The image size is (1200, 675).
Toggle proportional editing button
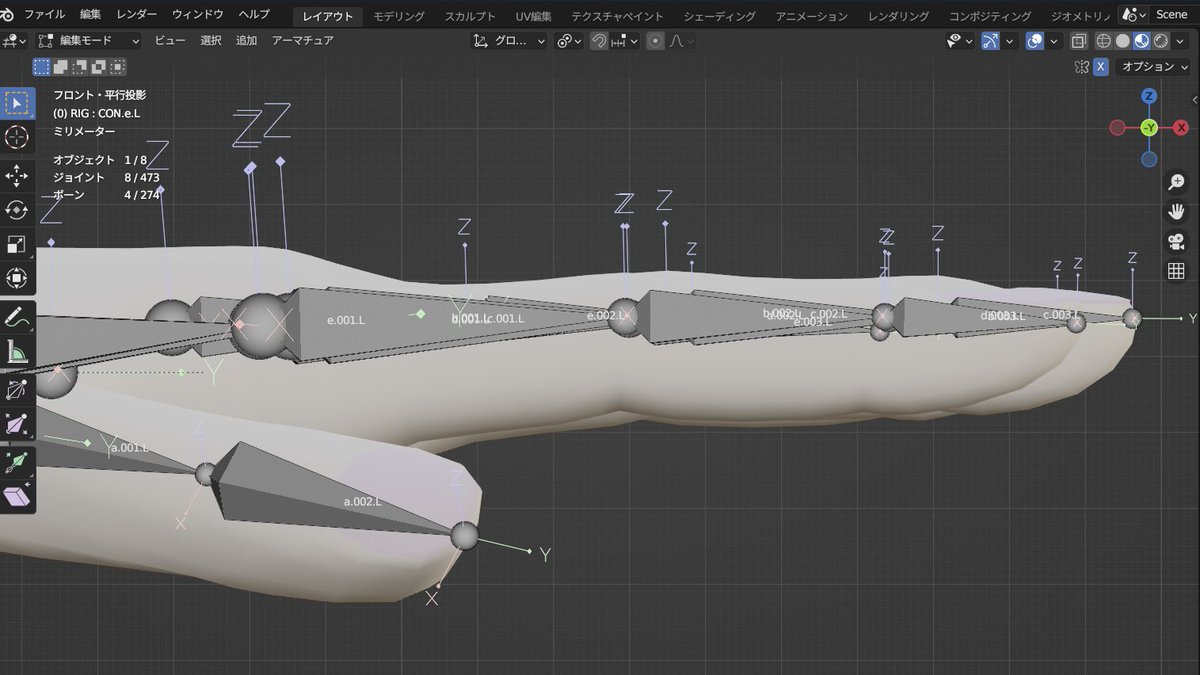(x=655, y=41)
